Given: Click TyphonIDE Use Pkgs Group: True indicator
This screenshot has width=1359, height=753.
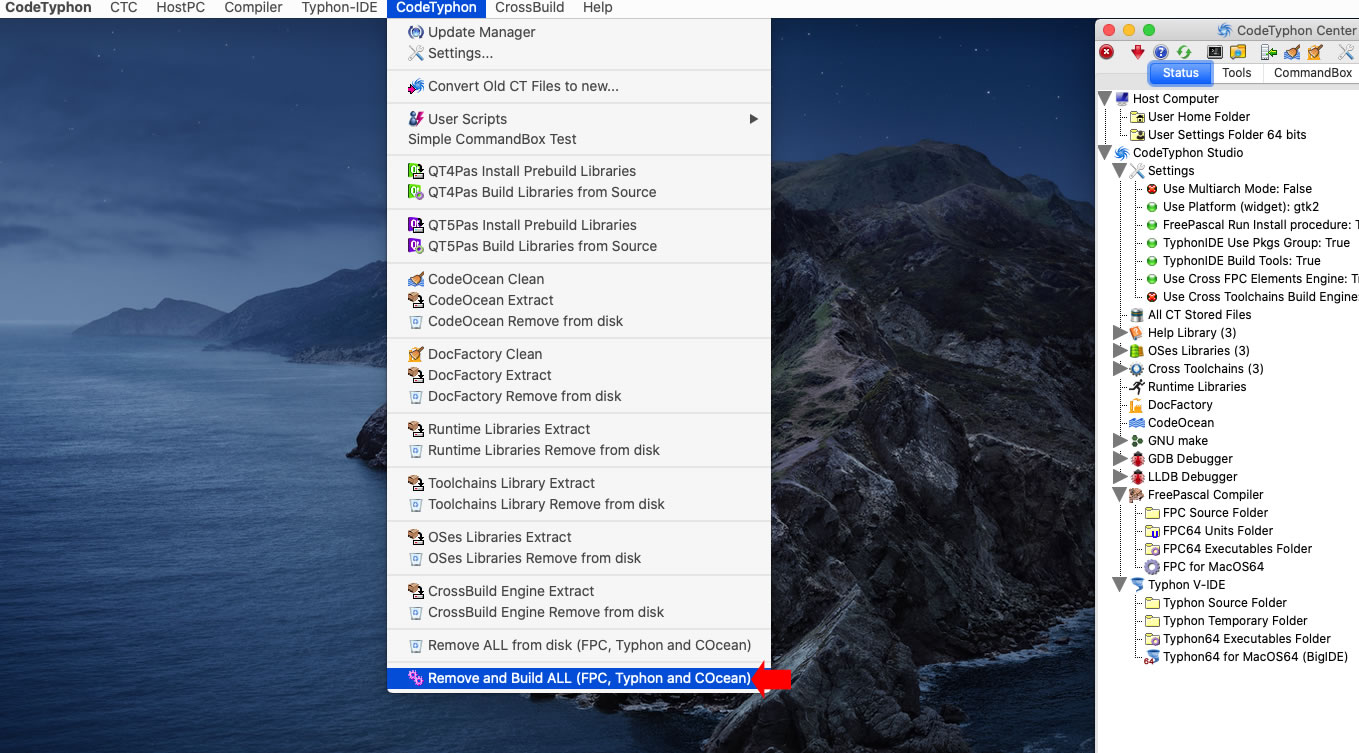Looking at the screenshot, I should (1152, 243).
